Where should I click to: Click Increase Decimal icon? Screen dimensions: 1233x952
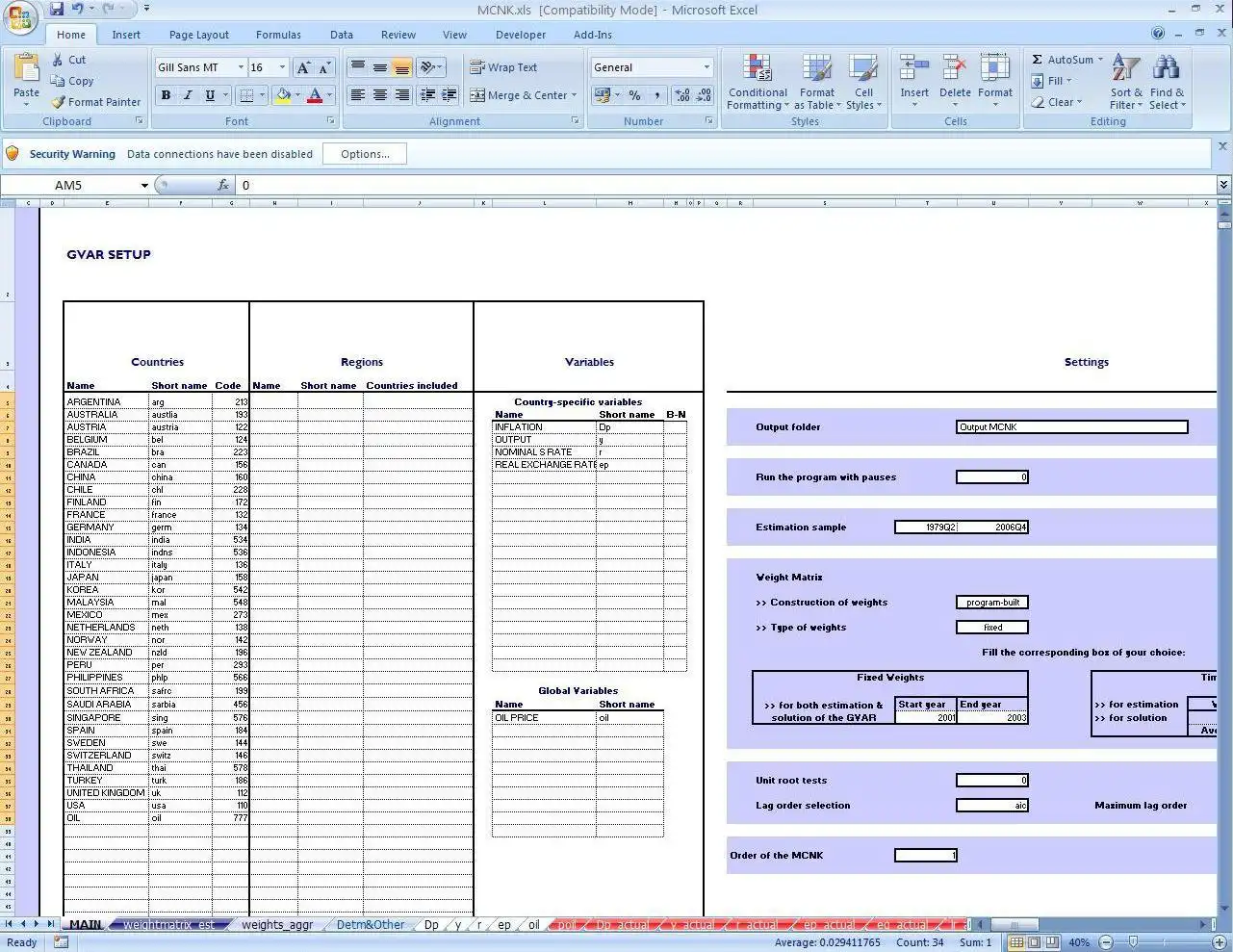[x=682, y=95]
